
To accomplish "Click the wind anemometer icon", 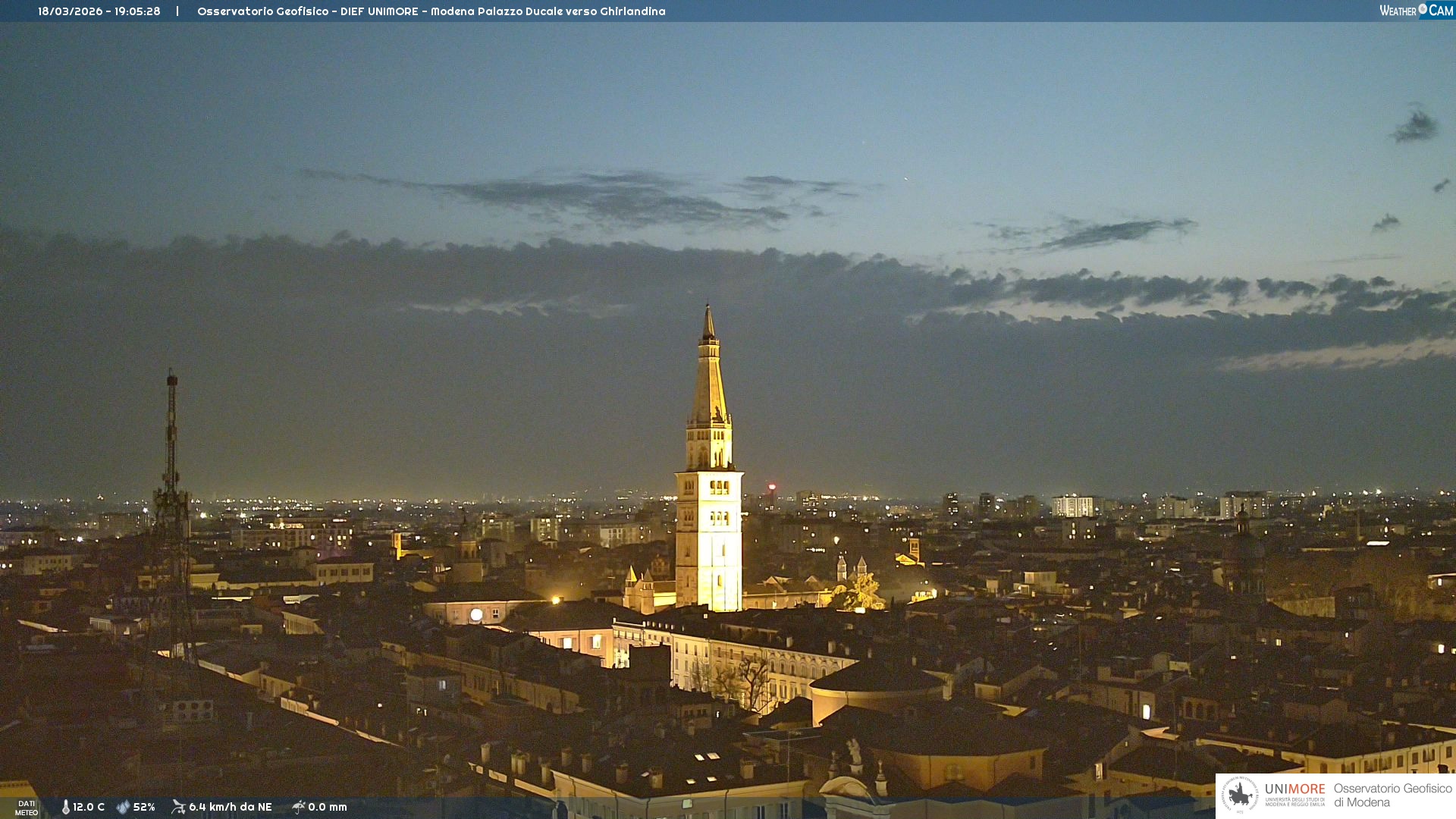I will pos(178,807).
